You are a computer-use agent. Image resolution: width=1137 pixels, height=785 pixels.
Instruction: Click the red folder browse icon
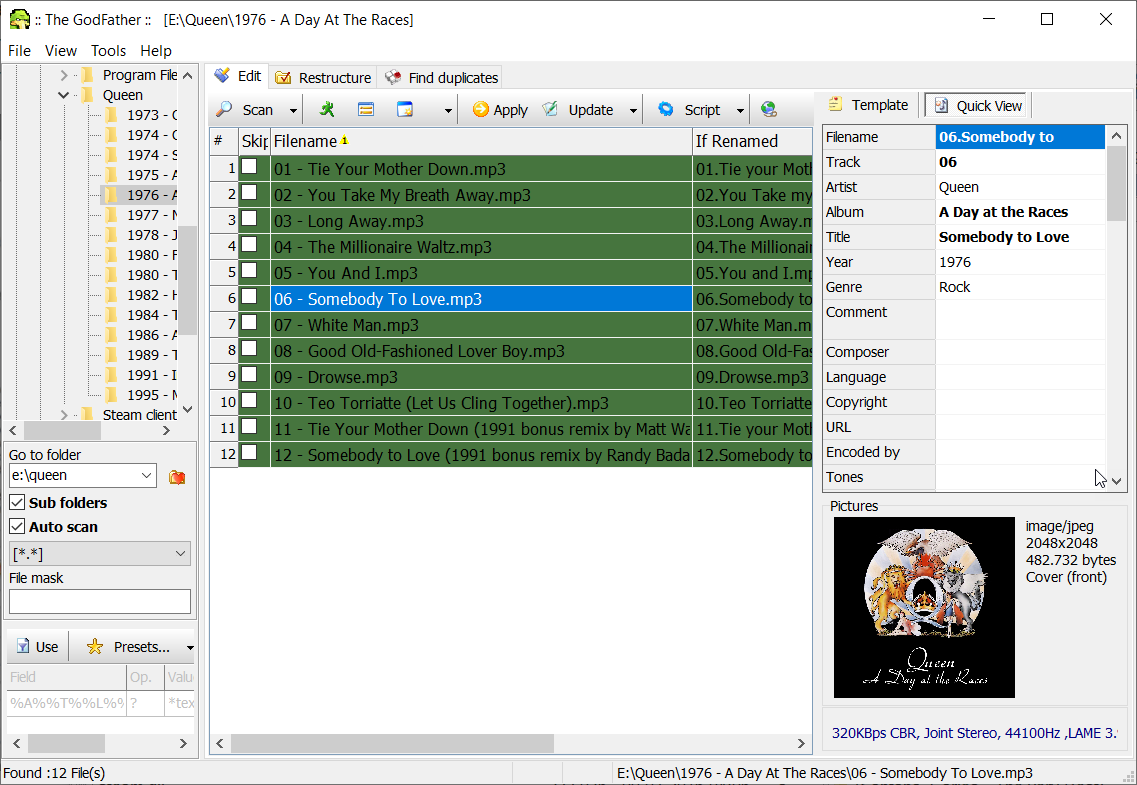177,476
